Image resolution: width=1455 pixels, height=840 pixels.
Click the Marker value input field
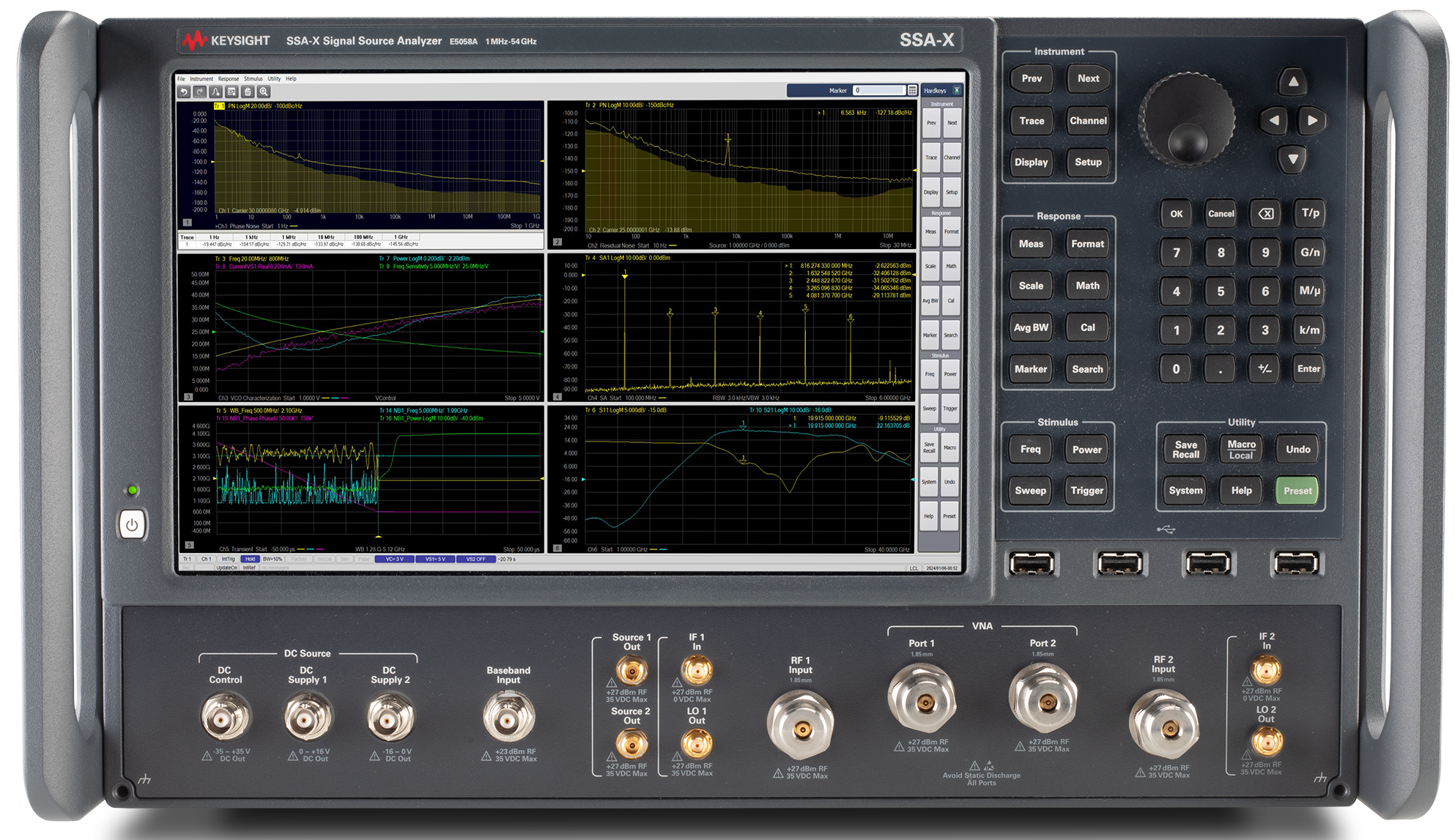tap(878, 90)
